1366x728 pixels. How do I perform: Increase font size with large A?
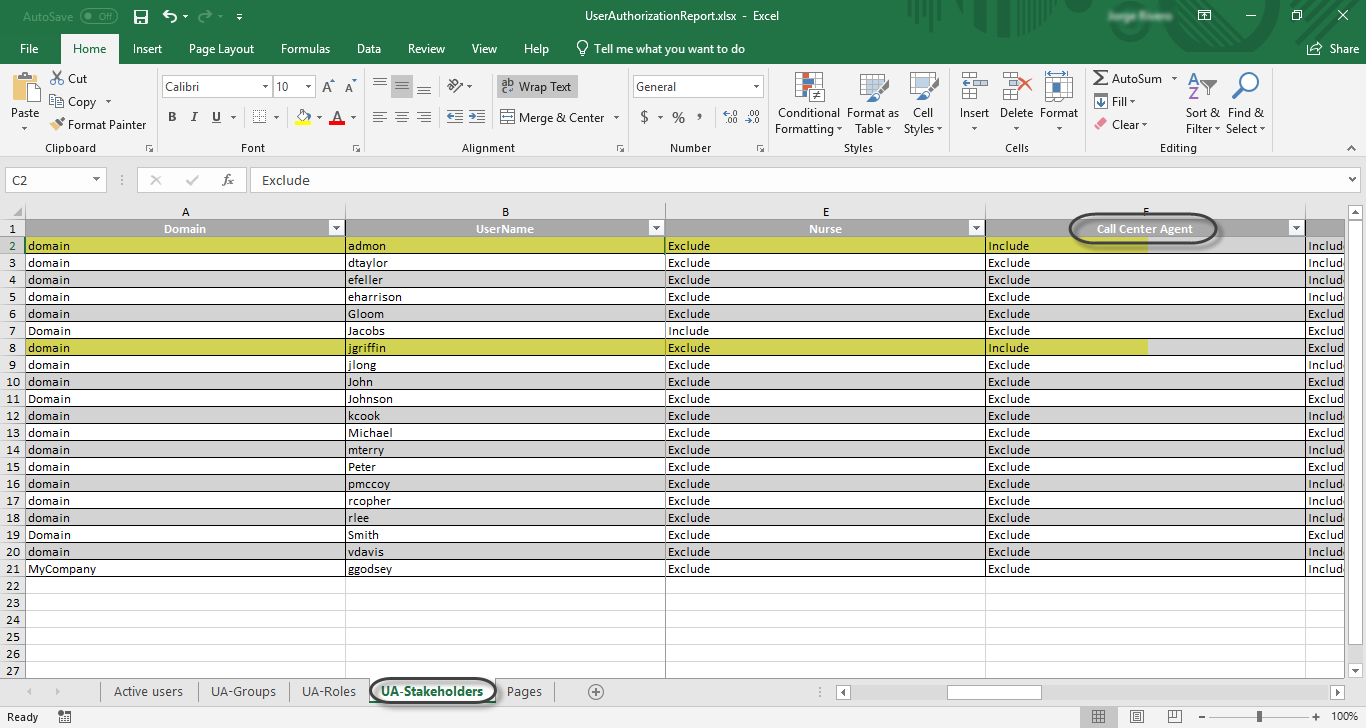(328, 87)
